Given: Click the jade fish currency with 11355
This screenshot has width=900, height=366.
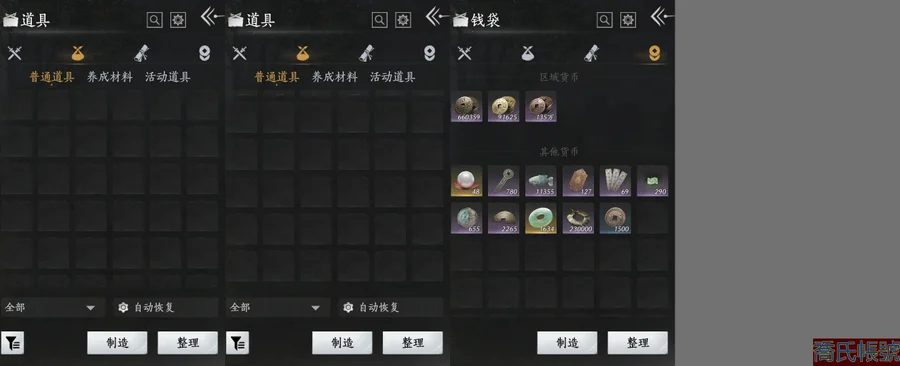Looking at the screenshot, I should click(x=541, y=181).
